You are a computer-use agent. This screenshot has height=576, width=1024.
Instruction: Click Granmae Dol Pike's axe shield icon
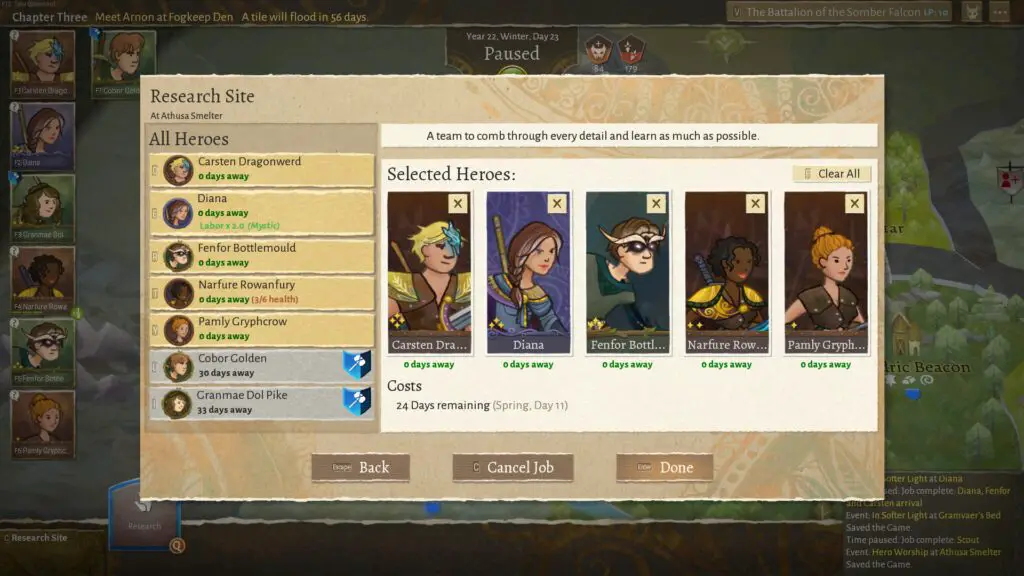point(357,402)
